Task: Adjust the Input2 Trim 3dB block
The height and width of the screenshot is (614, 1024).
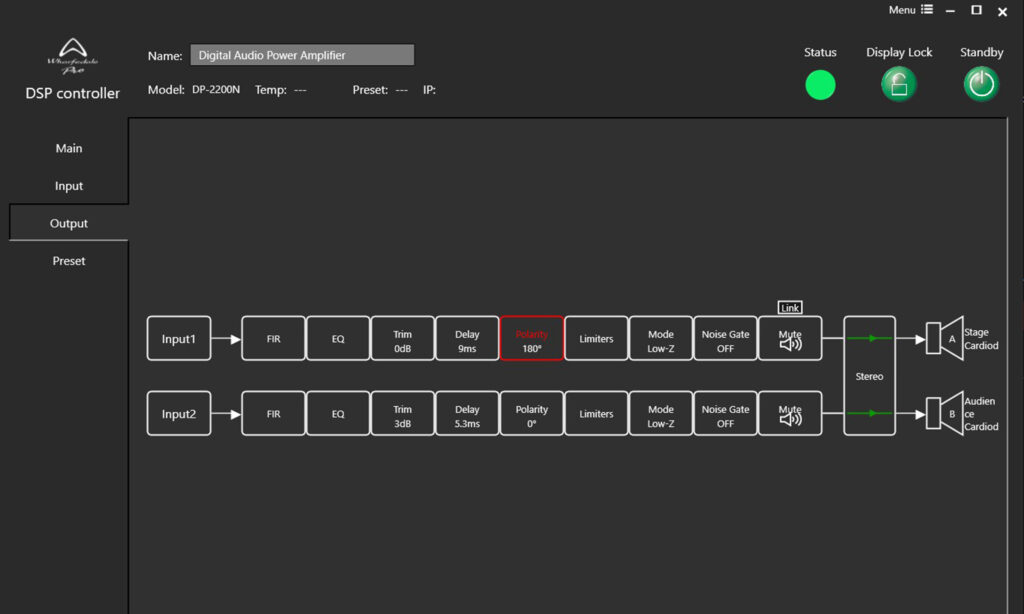Action: pos(402,413)
